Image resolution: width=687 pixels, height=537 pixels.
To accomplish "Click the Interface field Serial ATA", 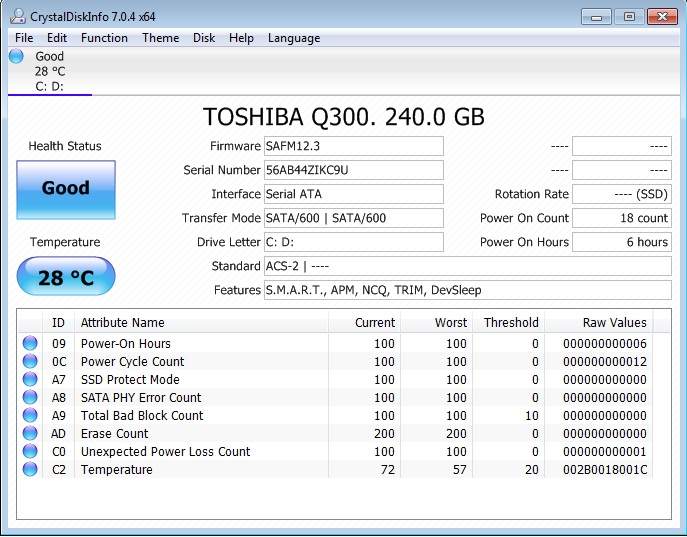I will coord(354,194).
